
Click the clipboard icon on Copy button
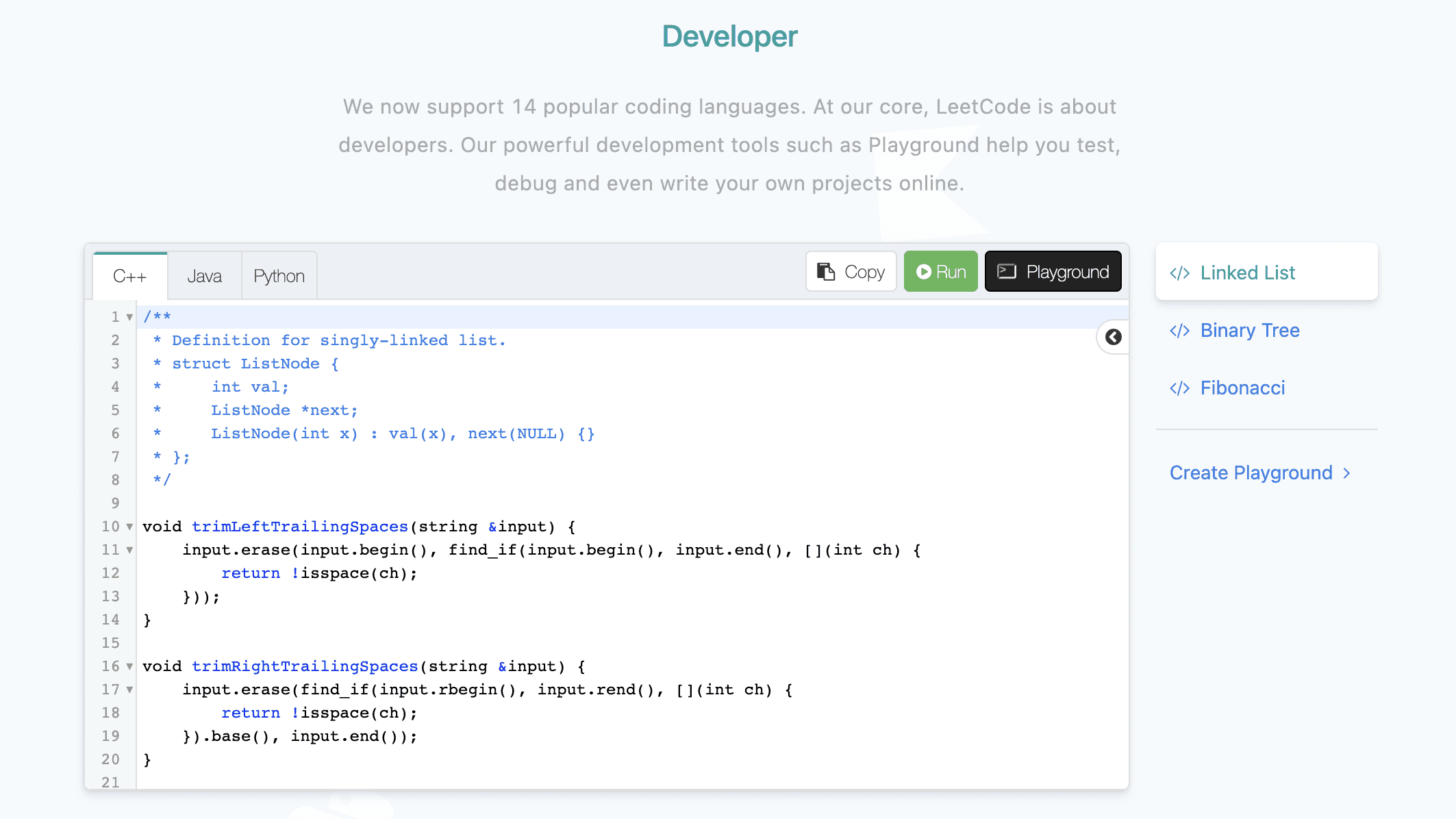click(x=826, y=272)
